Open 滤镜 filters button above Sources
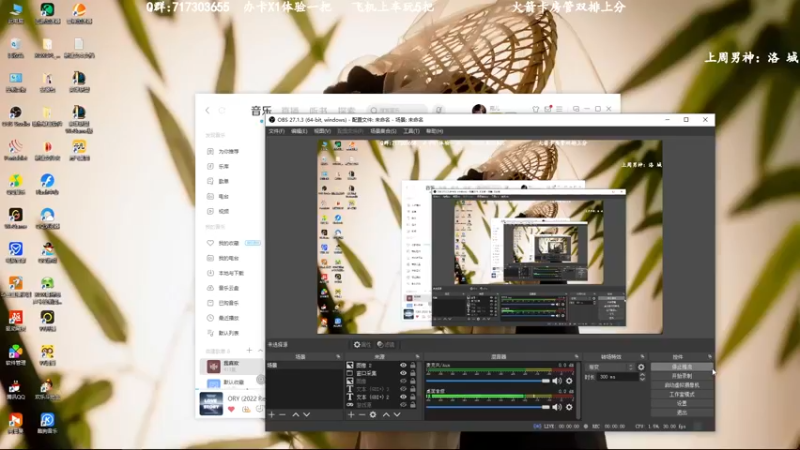Screen dimensions: 800x450 (x=386, y=345)
